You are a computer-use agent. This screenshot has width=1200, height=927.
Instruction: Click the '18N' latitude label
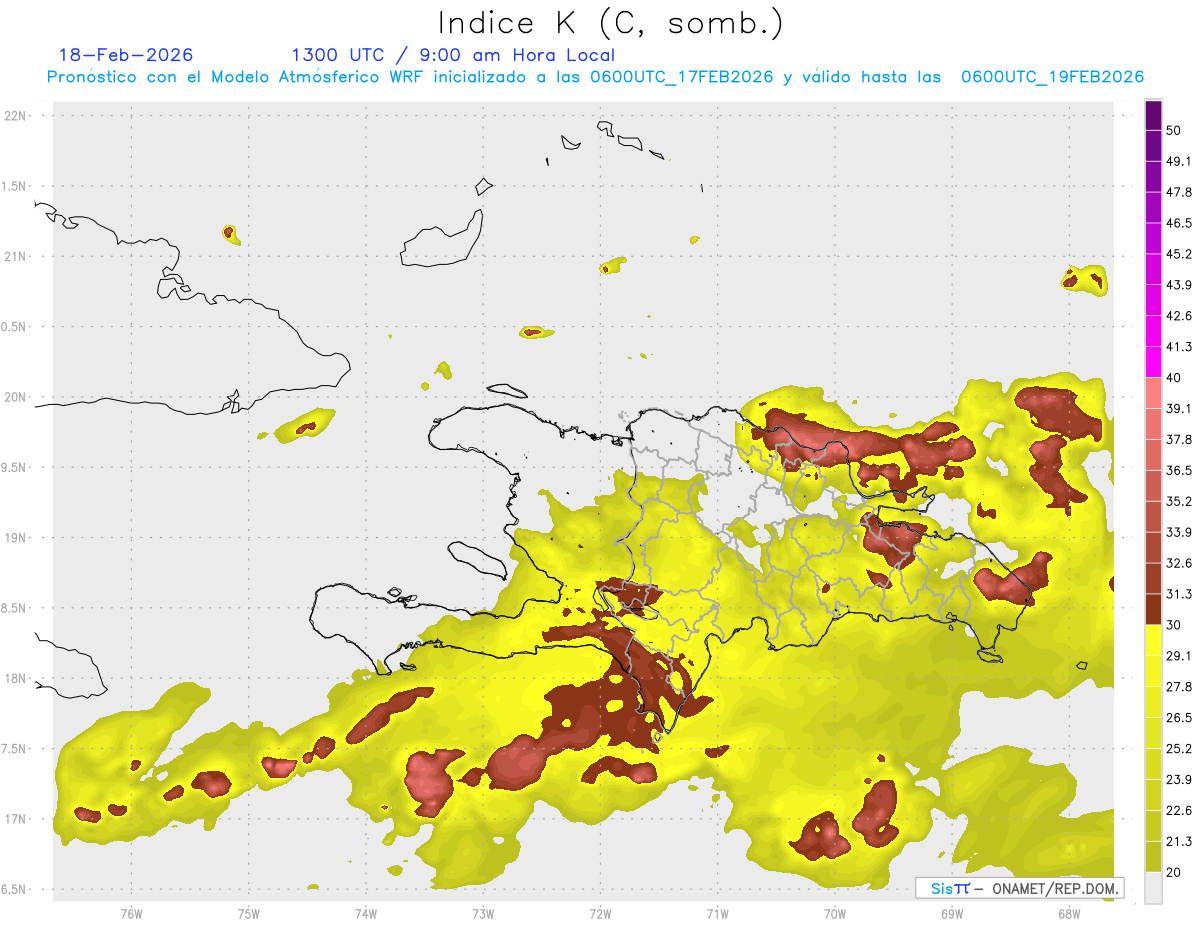coord(16,678)
